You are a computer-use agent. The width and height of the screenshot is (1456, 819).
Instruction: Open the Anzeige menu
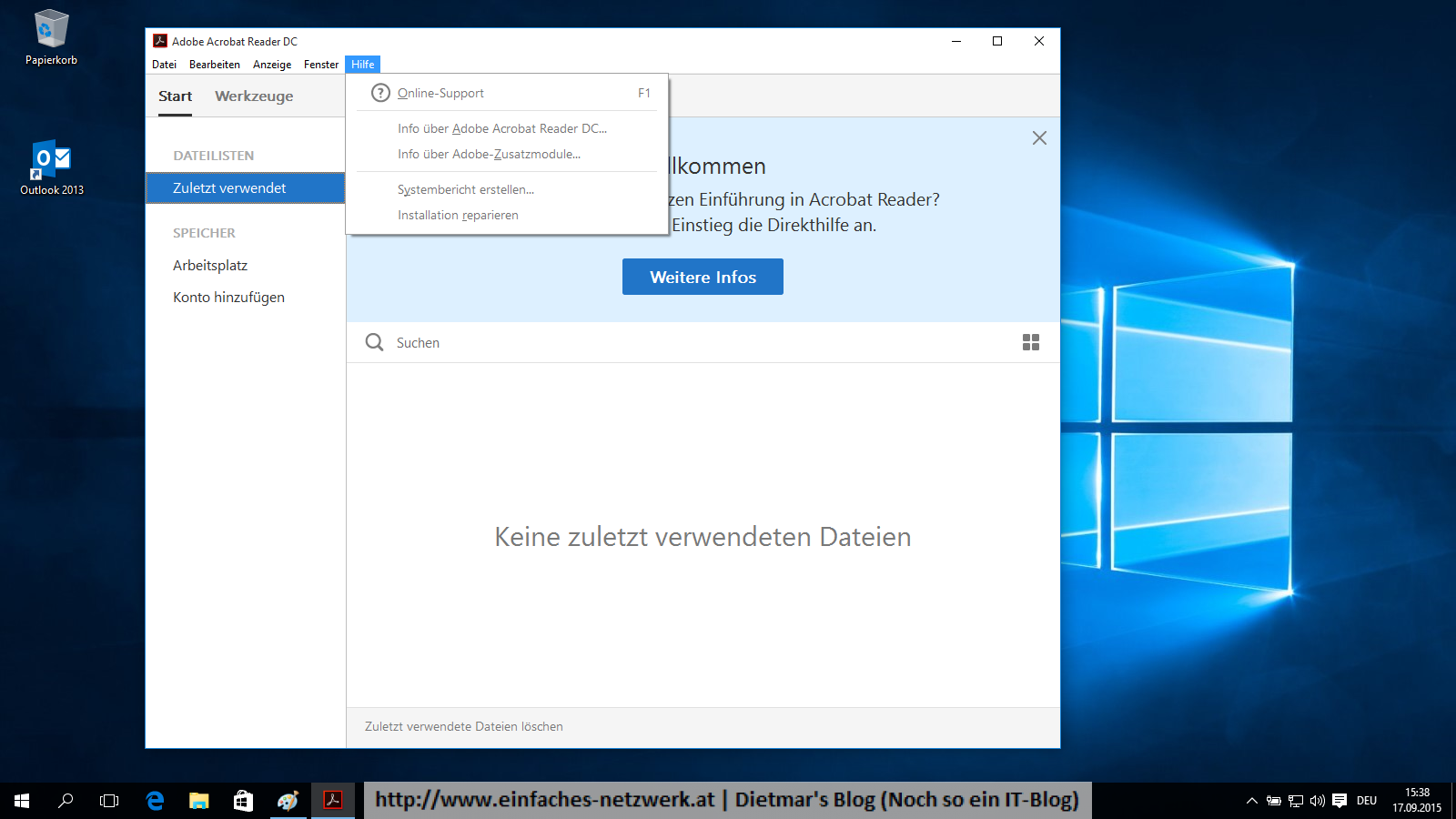272,65
